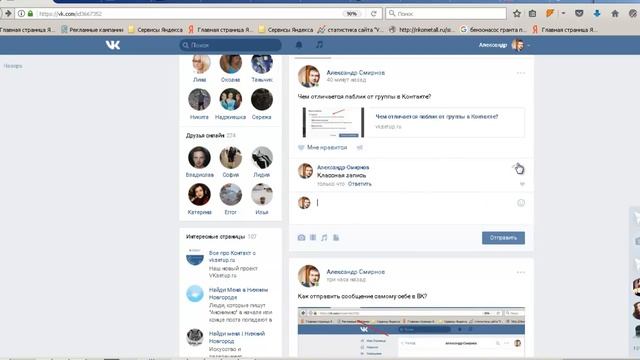Attach audio with the music note icon
The width and height of the screenshot is (640, 360).
(324, 238)
